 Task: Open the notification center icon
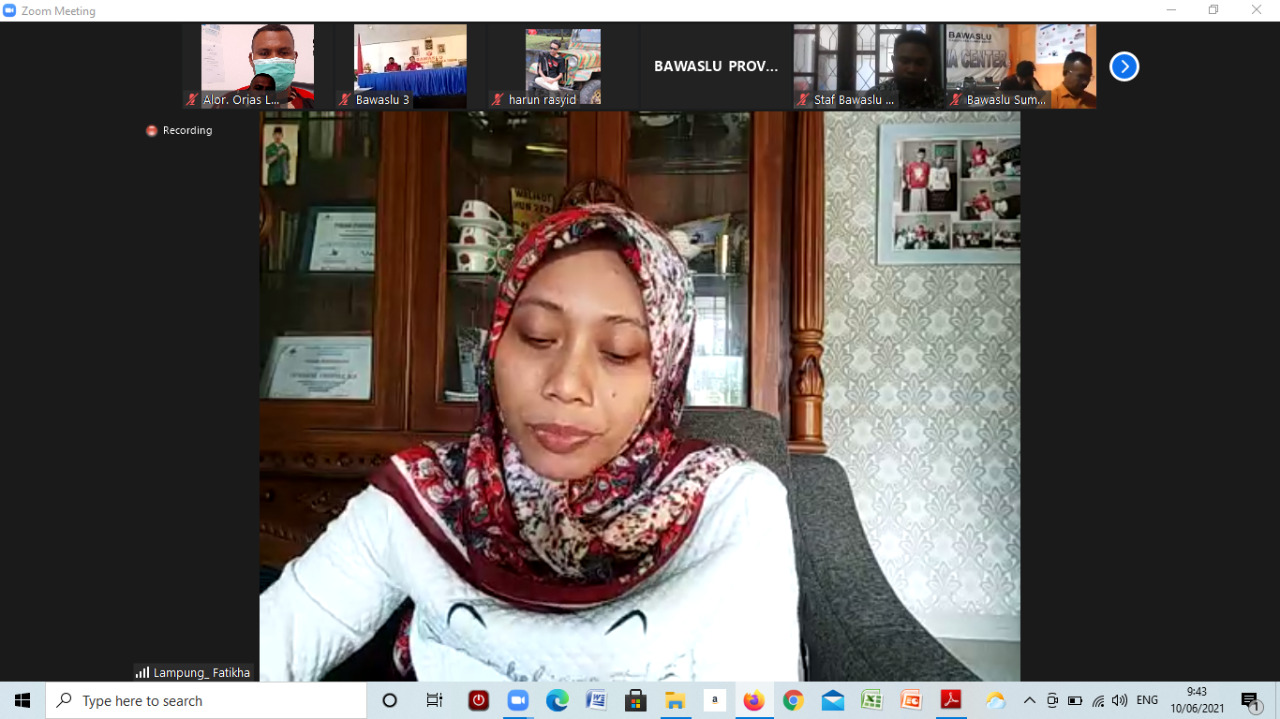click(x=1251, y=701)
